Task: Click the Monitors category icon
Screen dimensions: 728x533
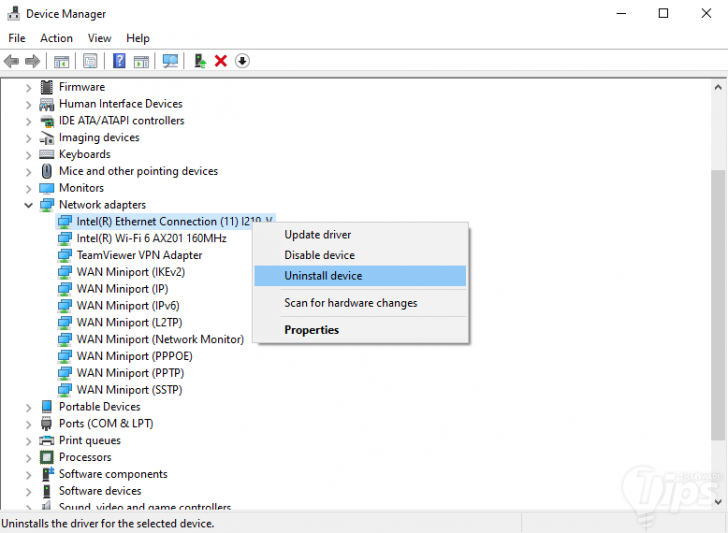Action: tap(46, 188)
